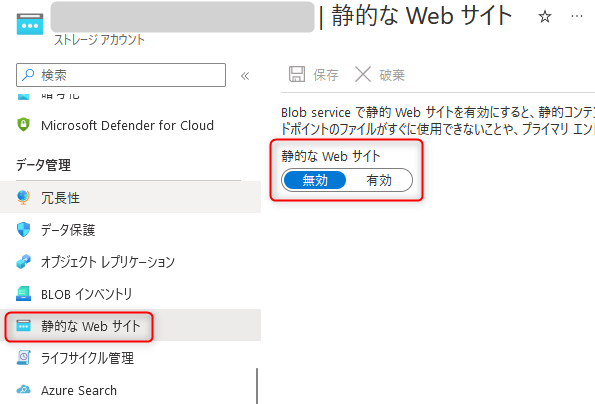
Task: Open the ライフサイクル管理 menu item
Action: 131,358
